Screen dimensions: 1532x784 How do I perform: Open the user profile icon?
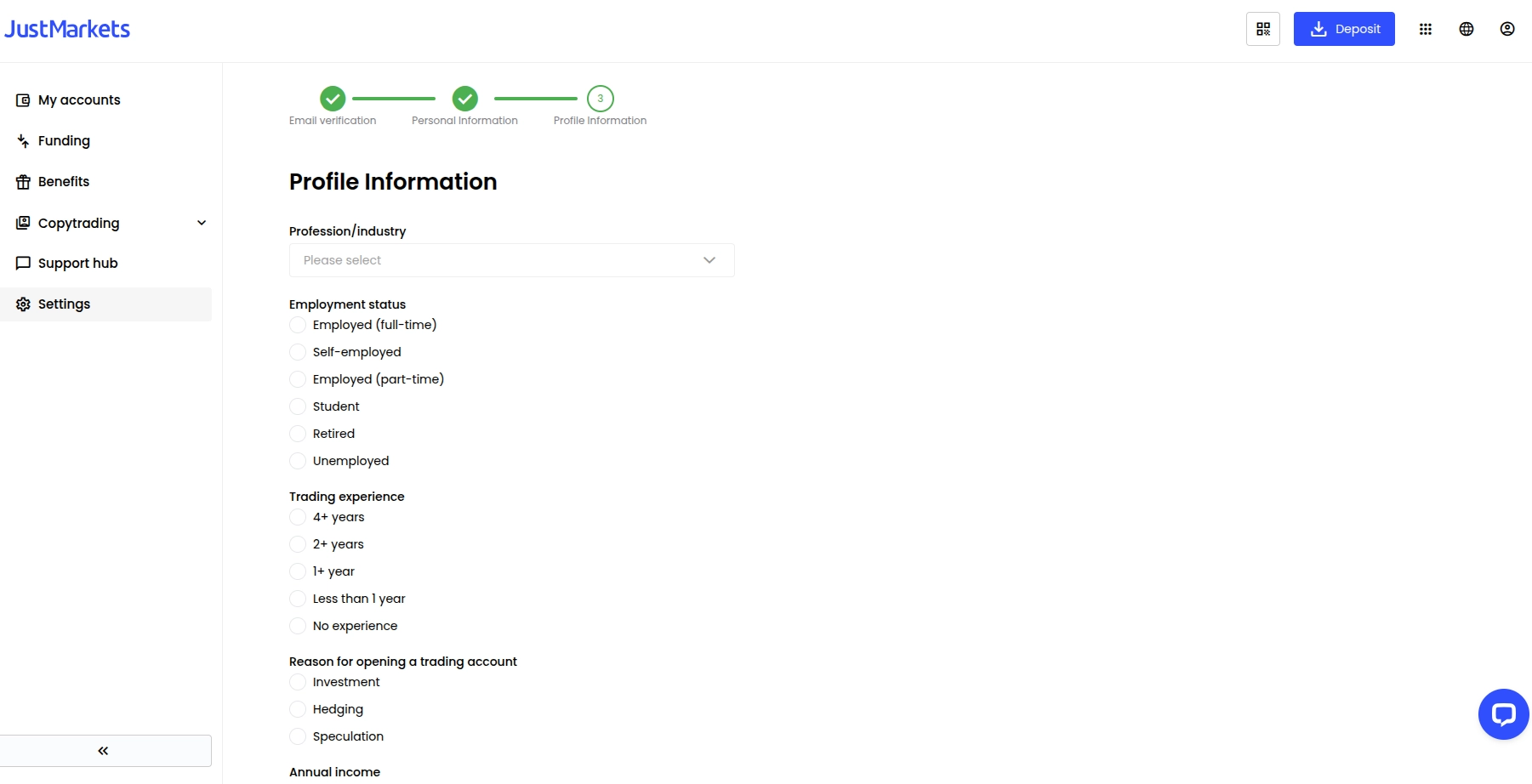1507,28
